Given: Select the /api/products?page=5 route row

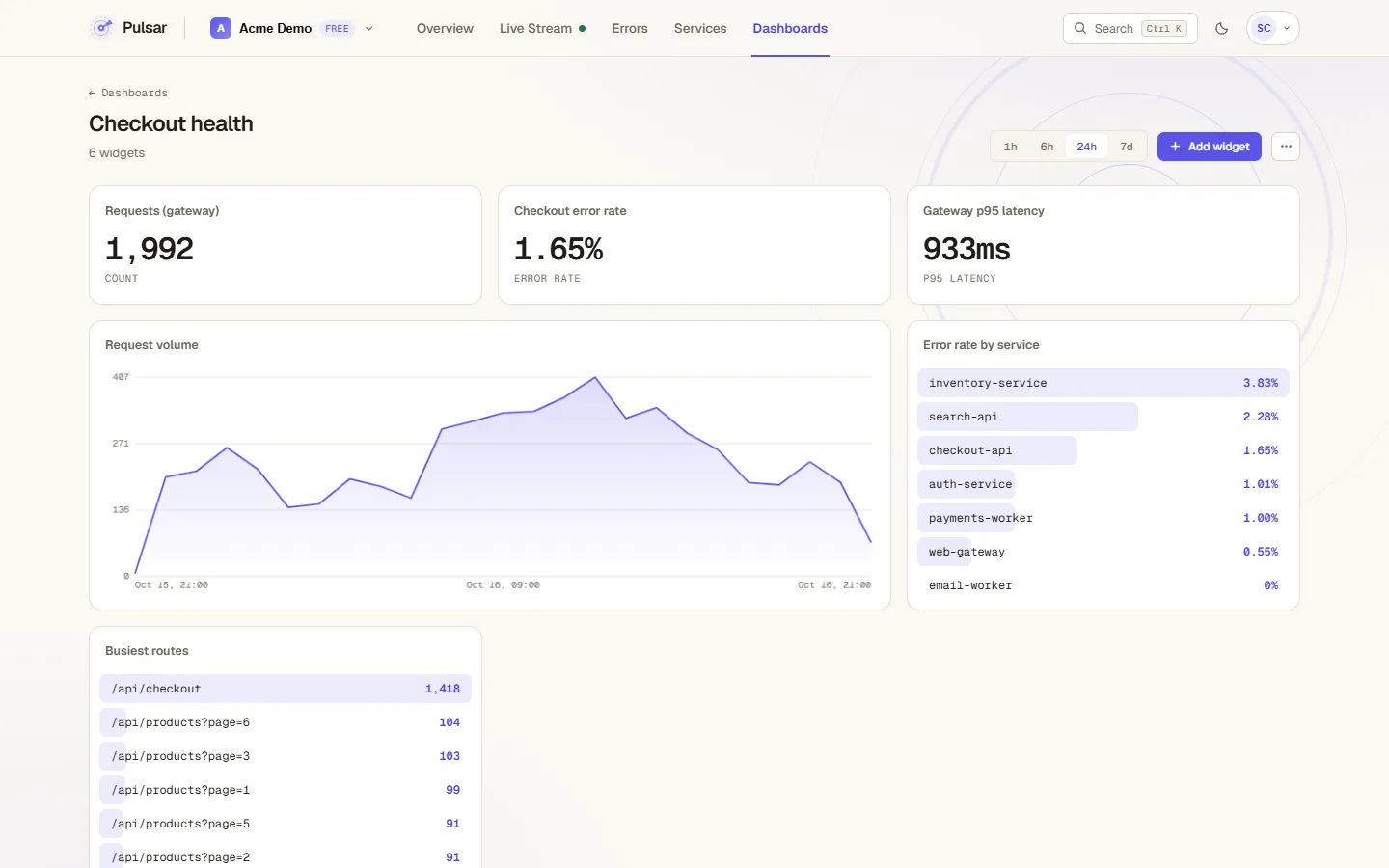Looking at the screenshot, I should tap(286, 824).
